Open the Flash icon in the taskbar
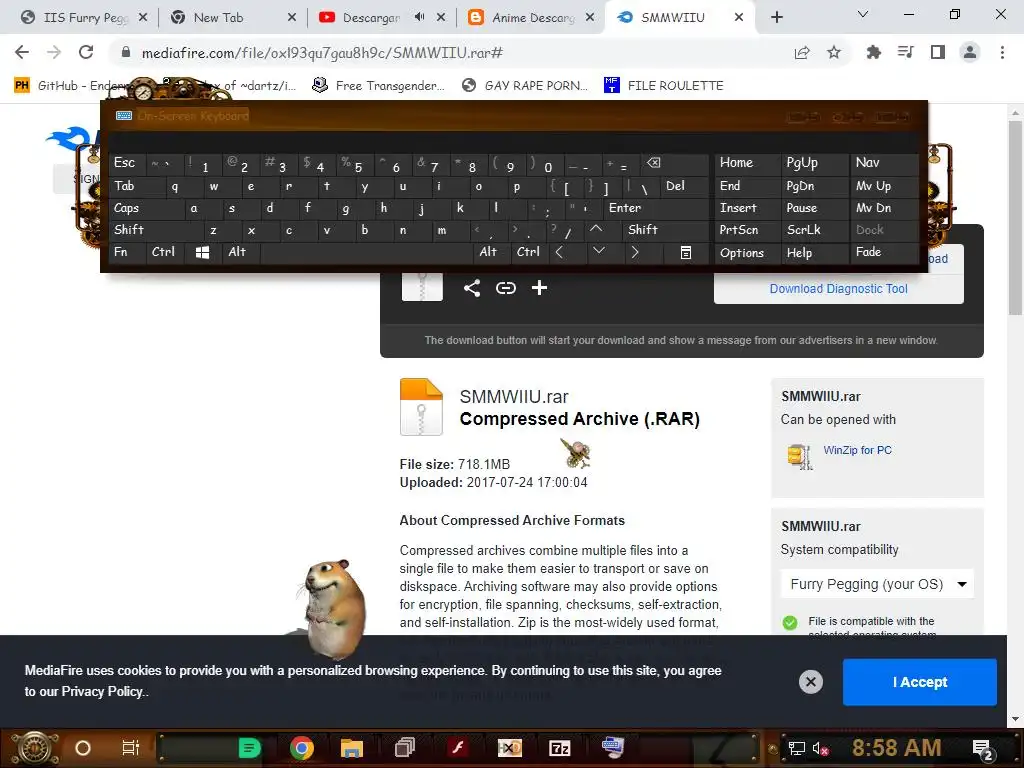This screenshot has height=768, width=1024. tap(458, 747)
